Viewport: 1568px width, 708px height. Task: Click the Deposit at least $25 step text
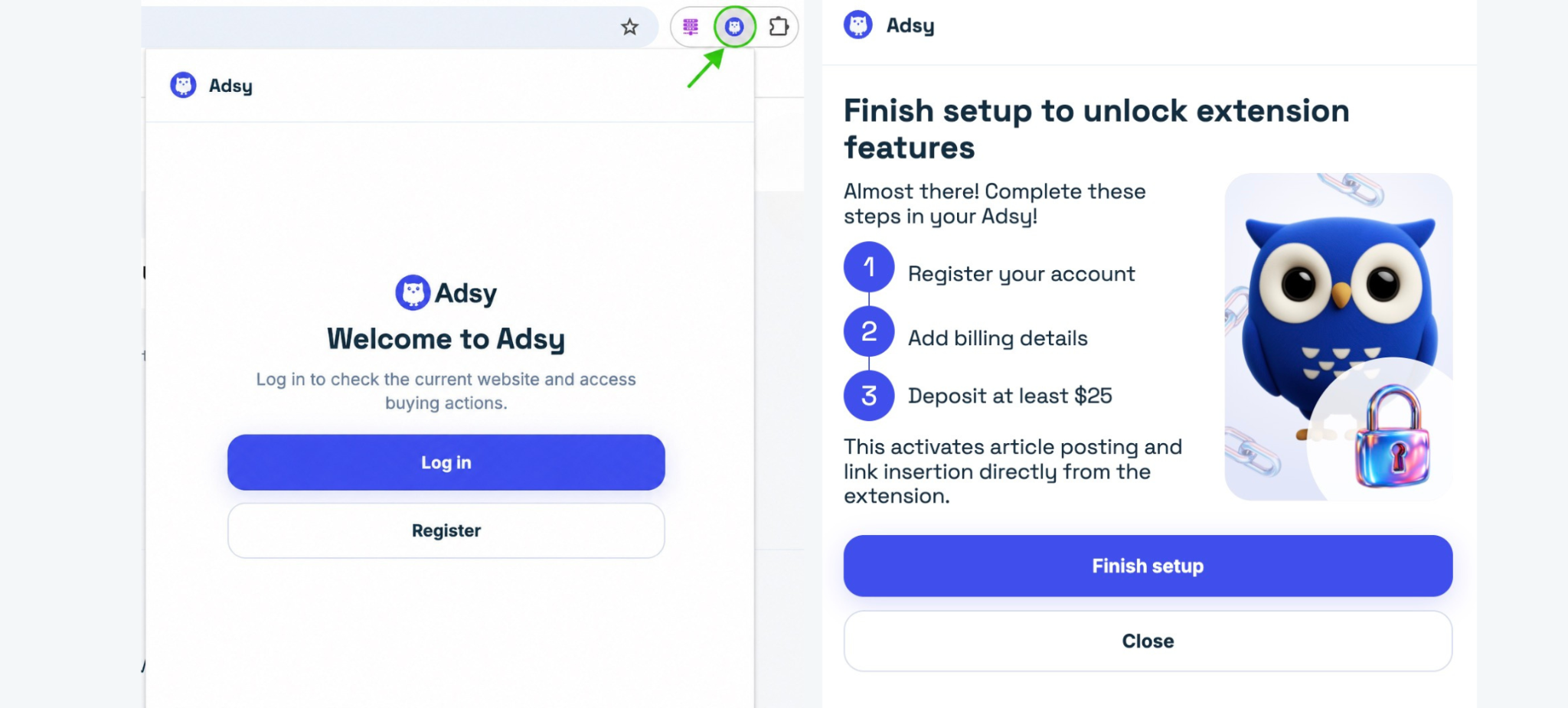tap(1010, 396)
